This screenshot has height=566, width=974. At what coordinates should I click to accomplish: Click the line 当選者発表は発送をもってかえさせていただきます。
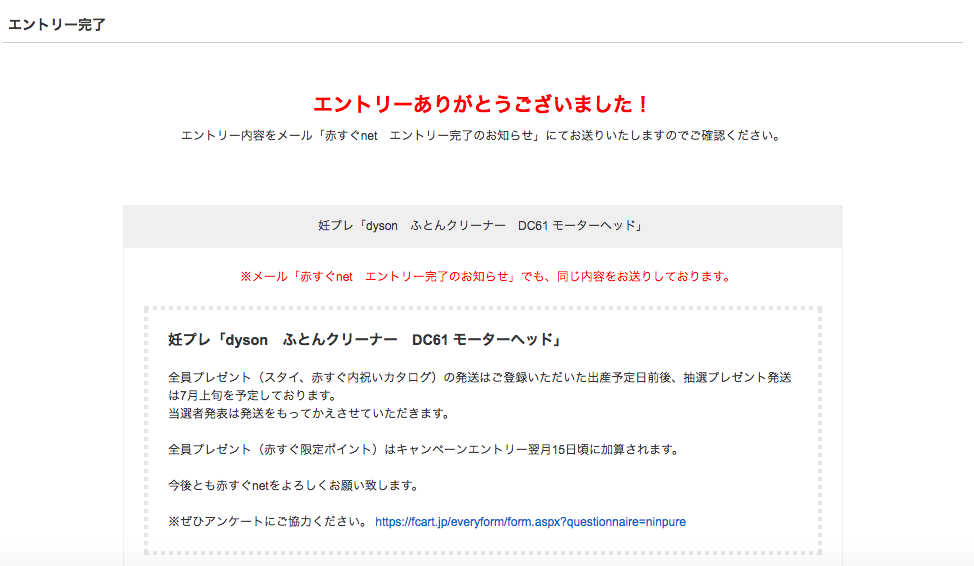pyautogui.click(x=309, y=413)
